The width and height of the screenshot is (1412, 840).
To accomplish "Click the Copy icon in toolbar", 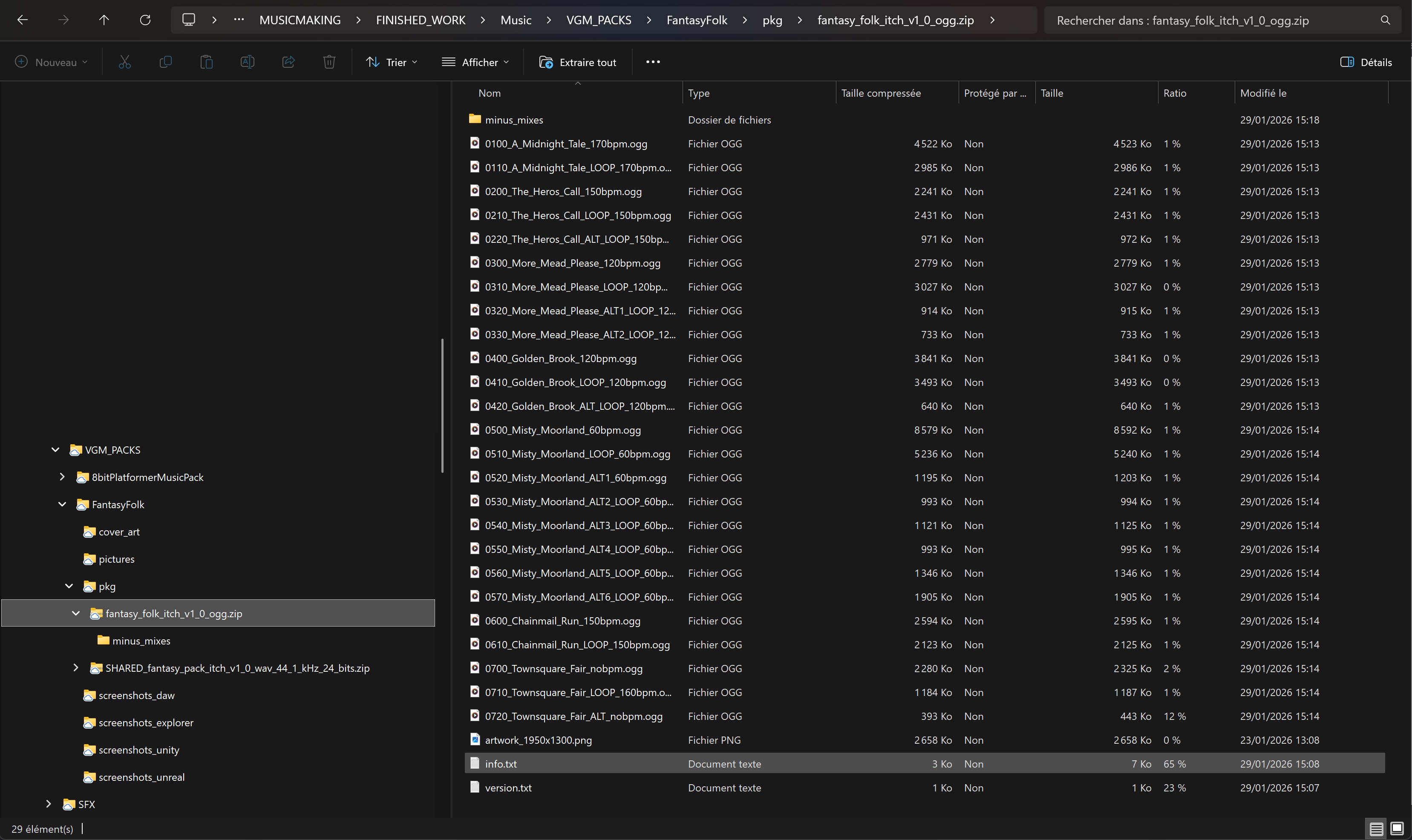I will [x=165, y=62].
